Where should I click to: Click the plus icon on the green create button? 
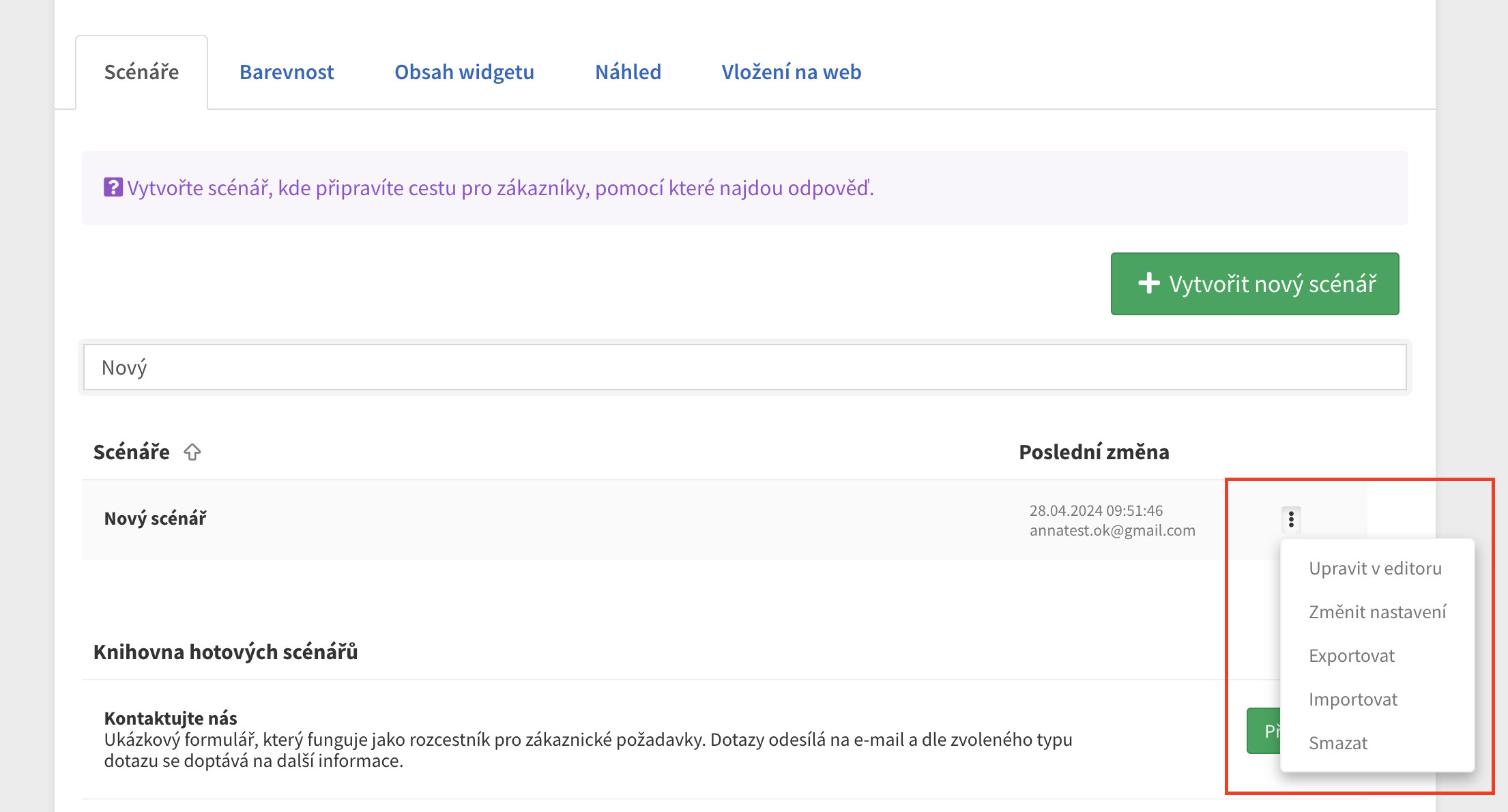tap(1149, 283)
